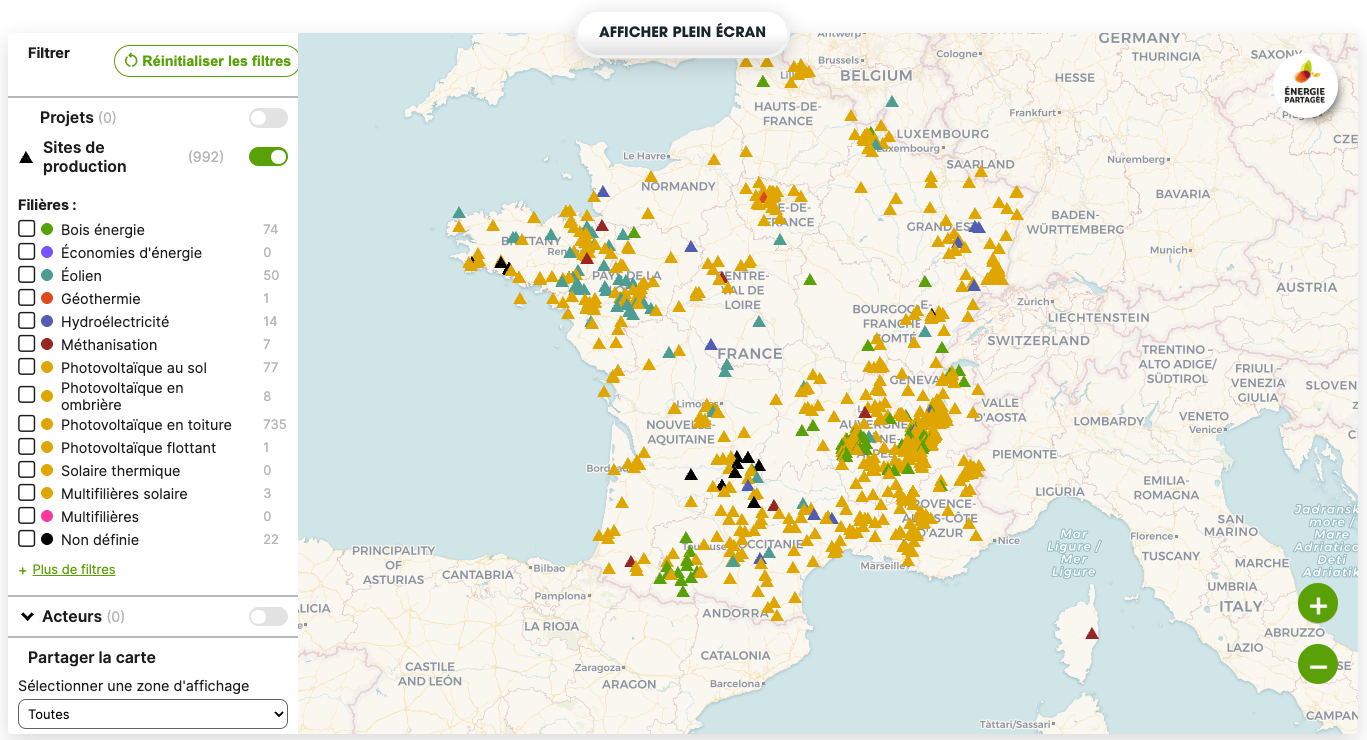The width and height of the screenshot is (1367, 740).
Task: Click the green Bois énergie color dot
Action: tap(47, 230)
